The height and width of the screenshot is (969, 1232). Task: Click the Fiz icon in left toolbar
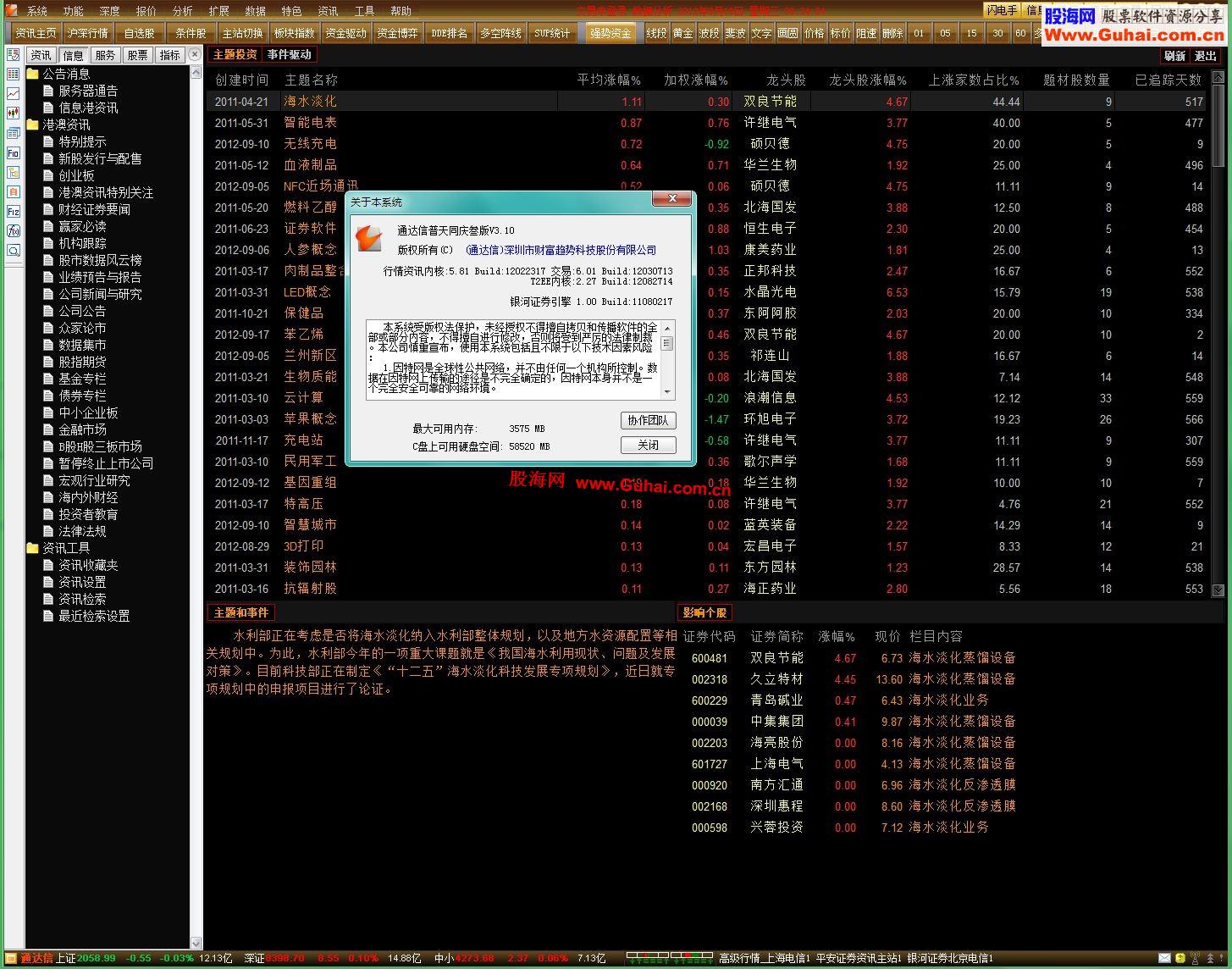(13, 212)
